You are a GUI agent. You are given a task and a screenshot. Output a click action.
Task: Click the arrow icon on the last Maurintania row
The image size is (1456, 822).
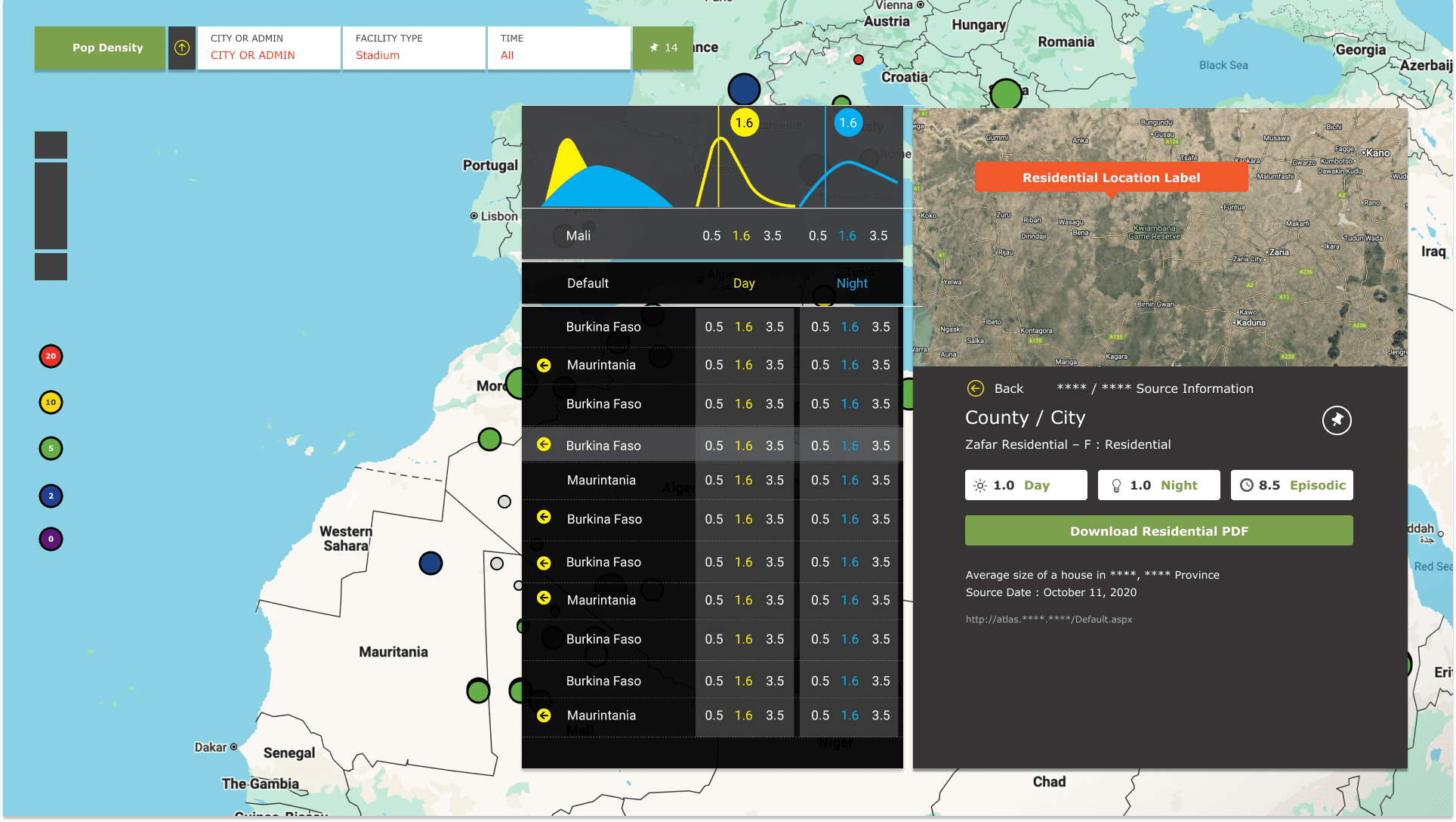coord(544,715)
